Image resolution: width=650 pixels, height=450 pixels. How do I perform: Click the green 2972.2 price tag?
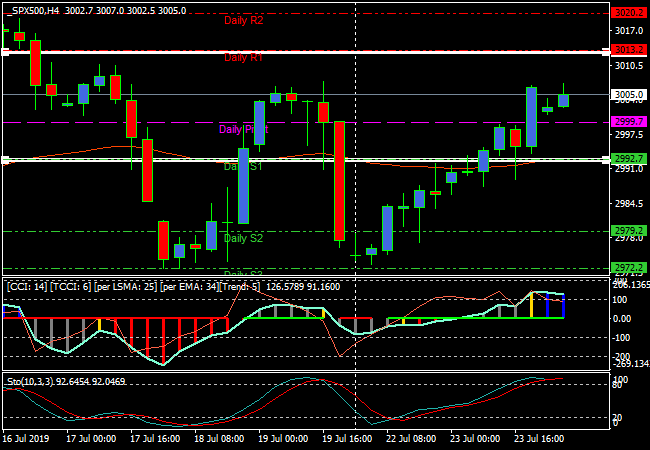pos(629,268)
